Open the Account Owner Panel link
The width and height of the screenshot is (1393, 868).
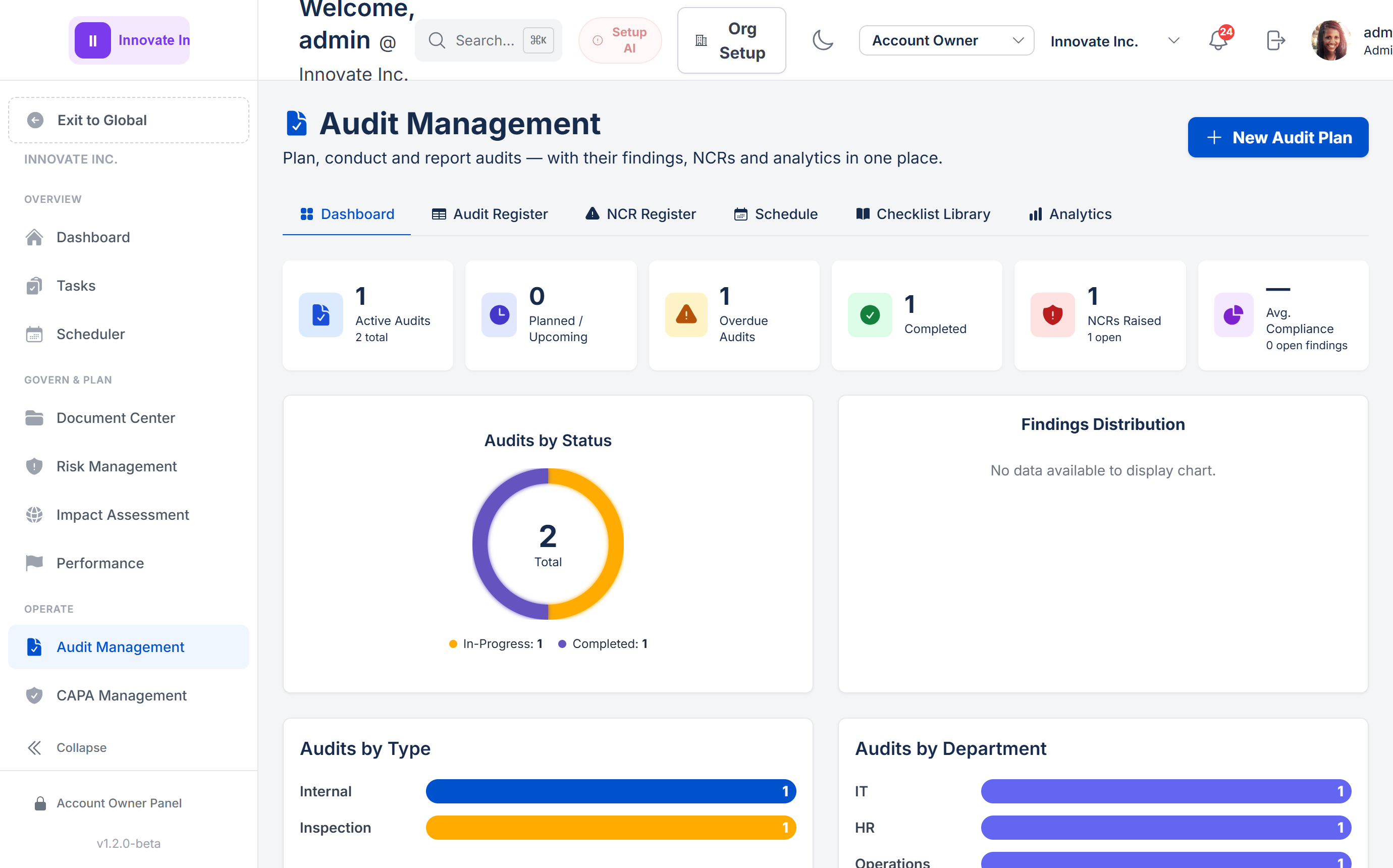tap(119, 803)
